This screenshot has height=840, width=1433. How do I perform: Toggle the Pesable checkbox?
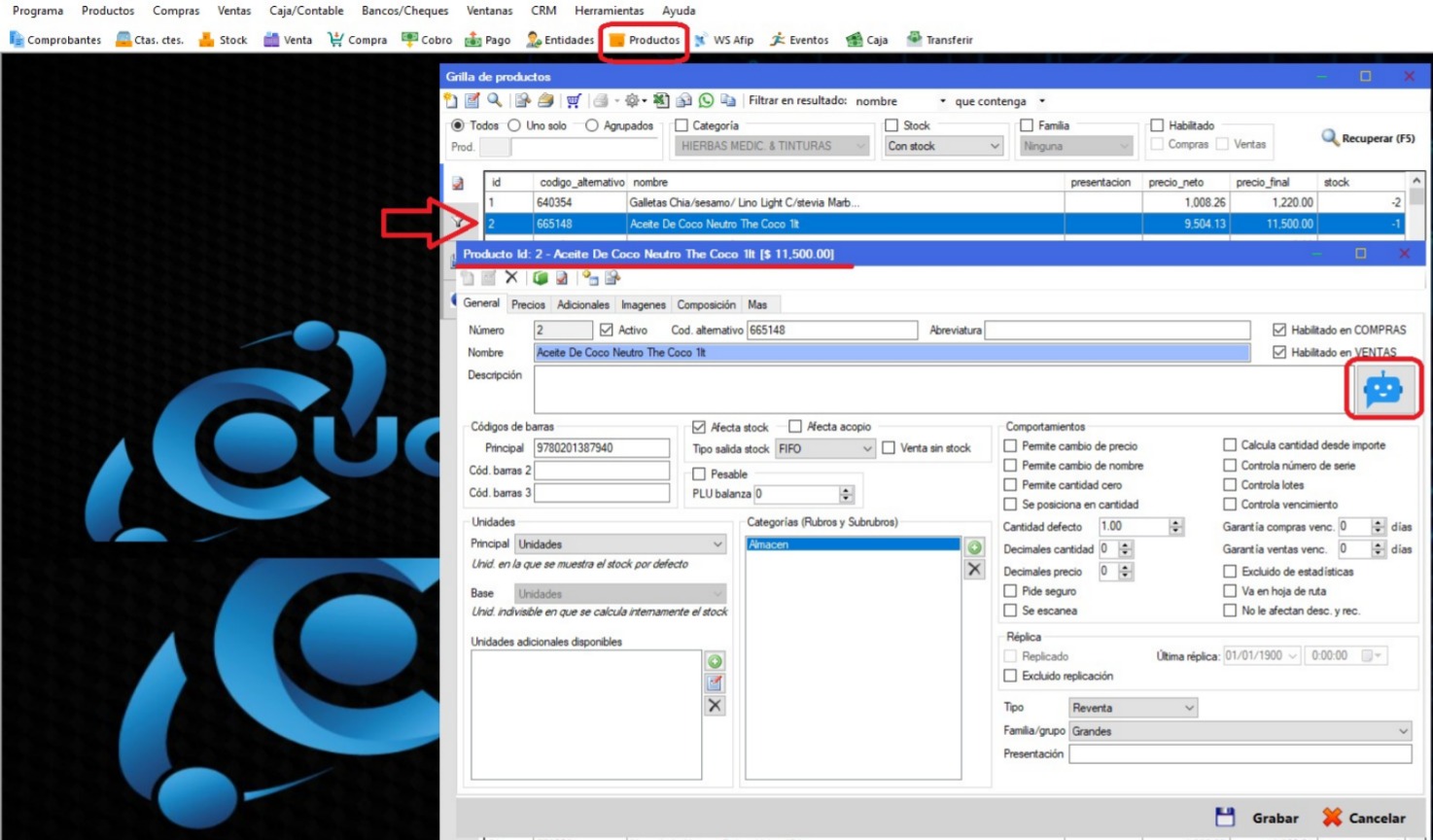point(699,474)
